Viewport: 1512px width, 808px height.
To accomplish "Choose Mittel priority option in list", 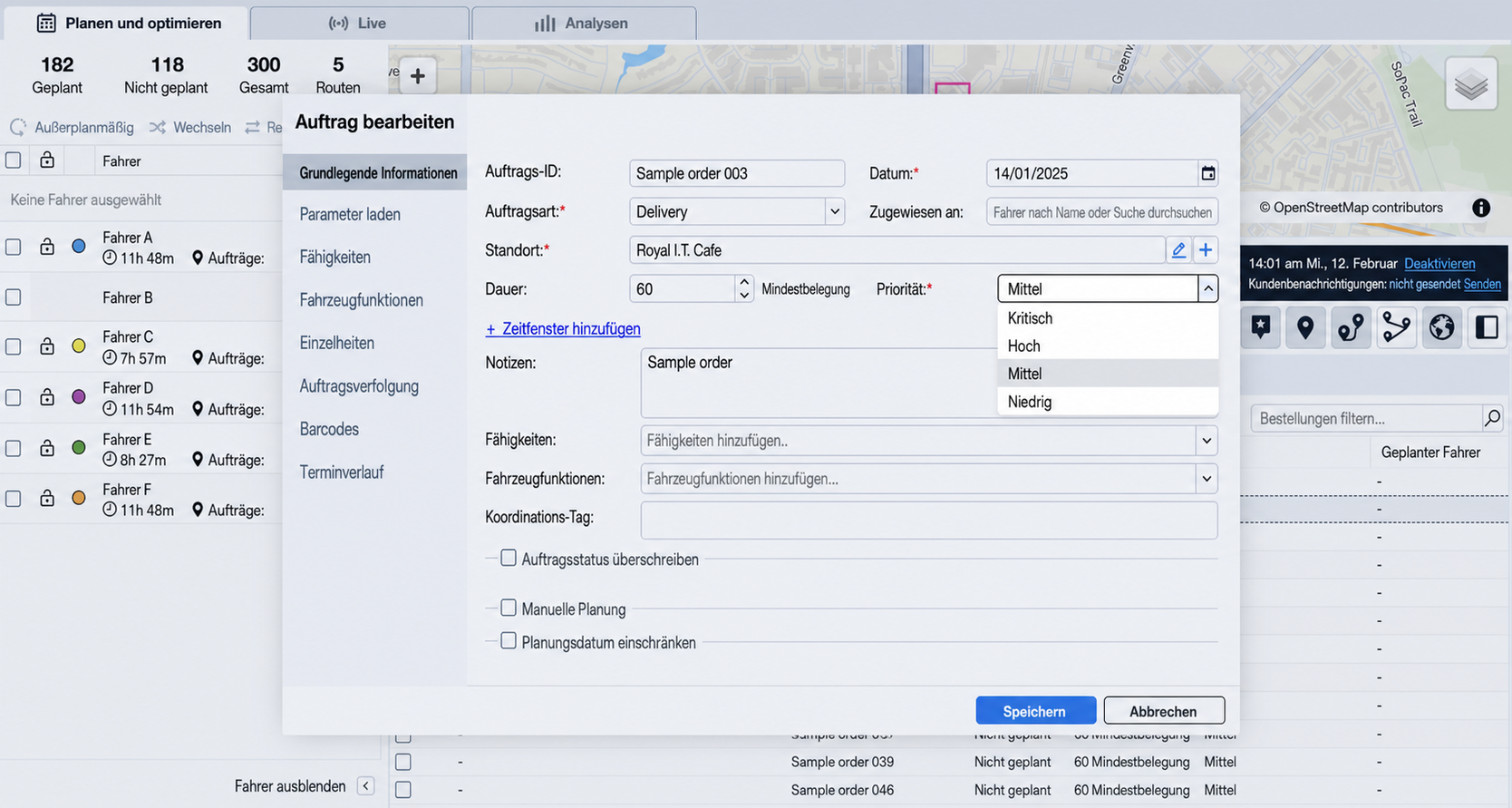I will tap(1108, 374).
